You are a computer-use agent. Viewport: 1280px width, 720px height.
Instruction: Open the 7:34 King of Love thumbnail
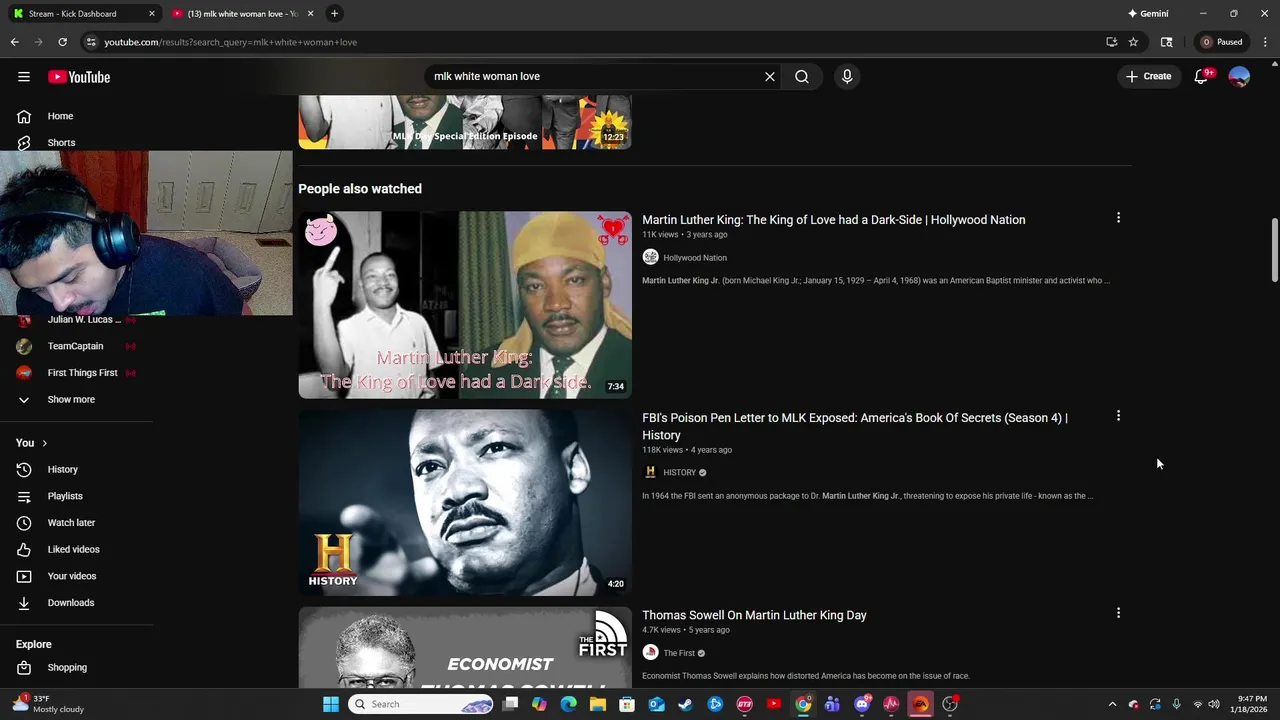coord(465,305)
